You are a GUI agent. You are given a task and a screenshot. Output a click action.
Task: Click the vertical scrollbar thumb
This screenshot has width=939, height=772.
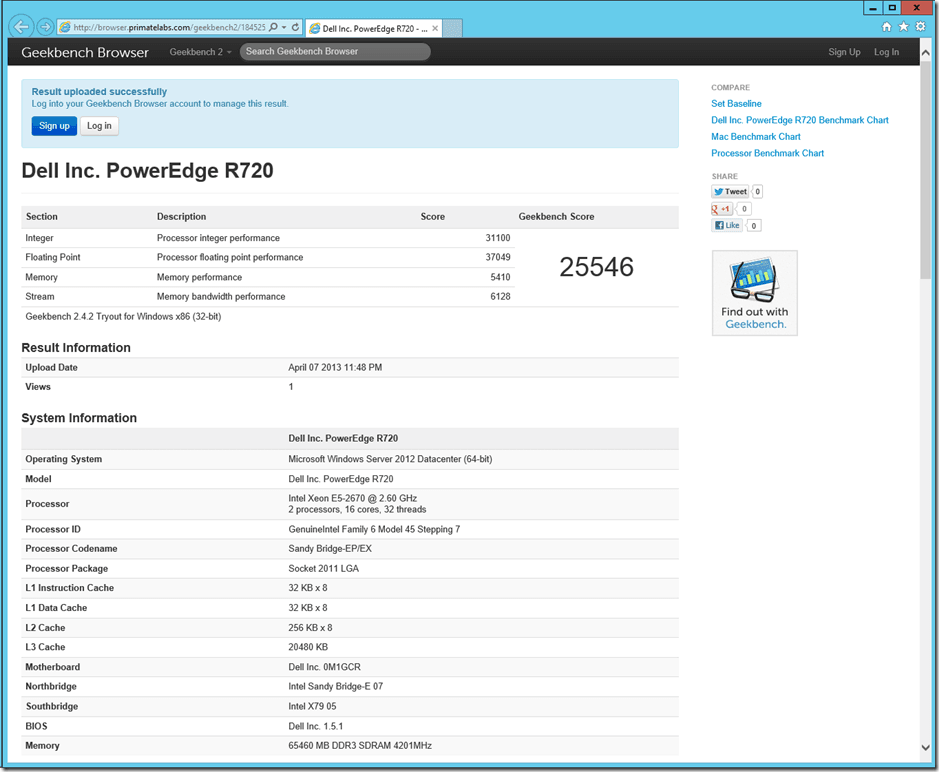tap(925, 169)
